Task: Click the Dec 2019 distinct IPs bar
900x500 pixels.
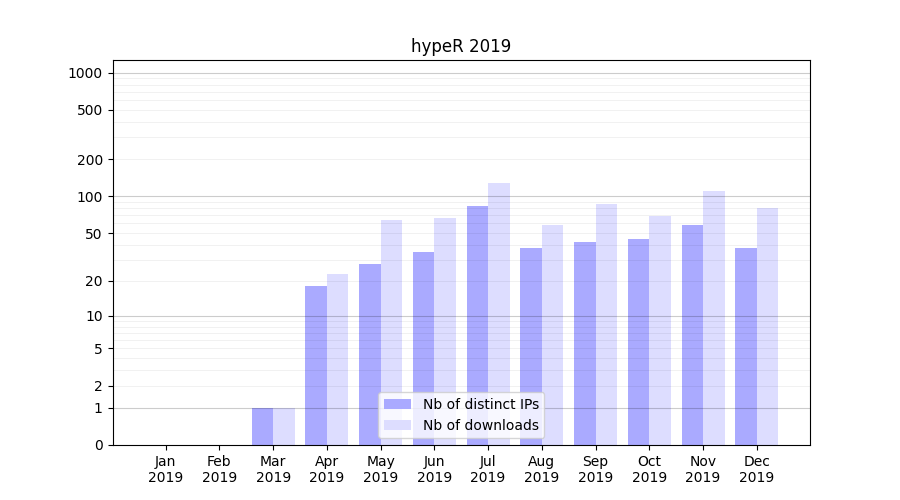Action: pos(746,346)
